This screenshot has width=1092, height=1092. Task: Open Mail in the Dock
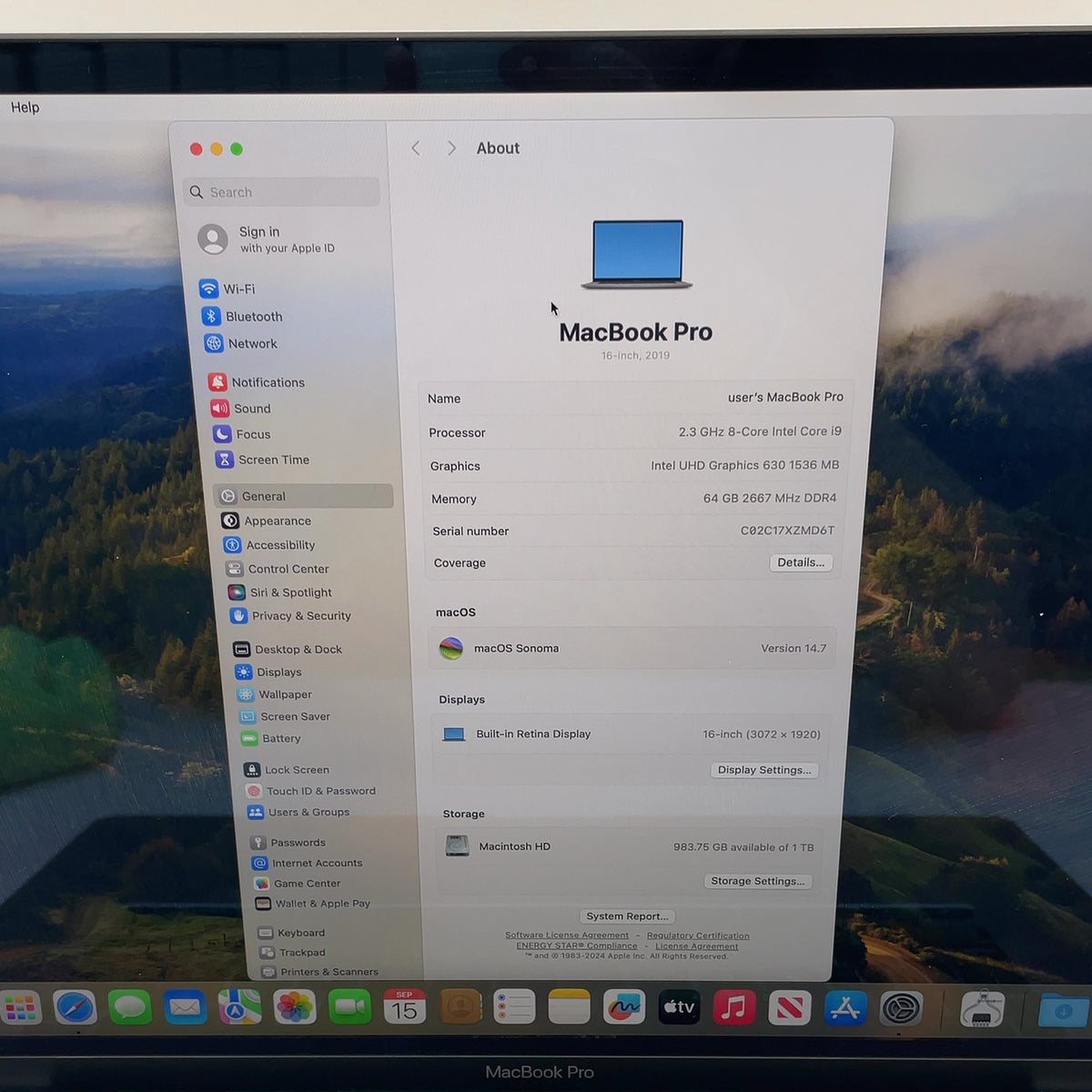tap(185, 1007)
